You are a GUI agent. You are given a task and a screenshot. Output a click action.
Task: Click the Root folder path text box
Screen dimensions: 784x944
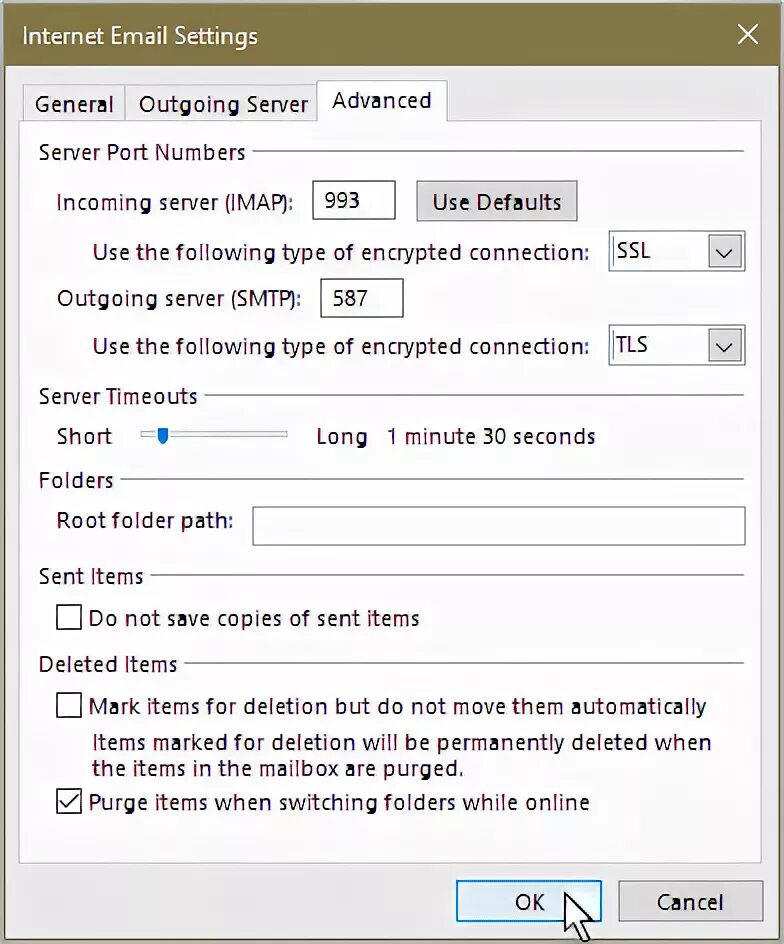(499, 526)
